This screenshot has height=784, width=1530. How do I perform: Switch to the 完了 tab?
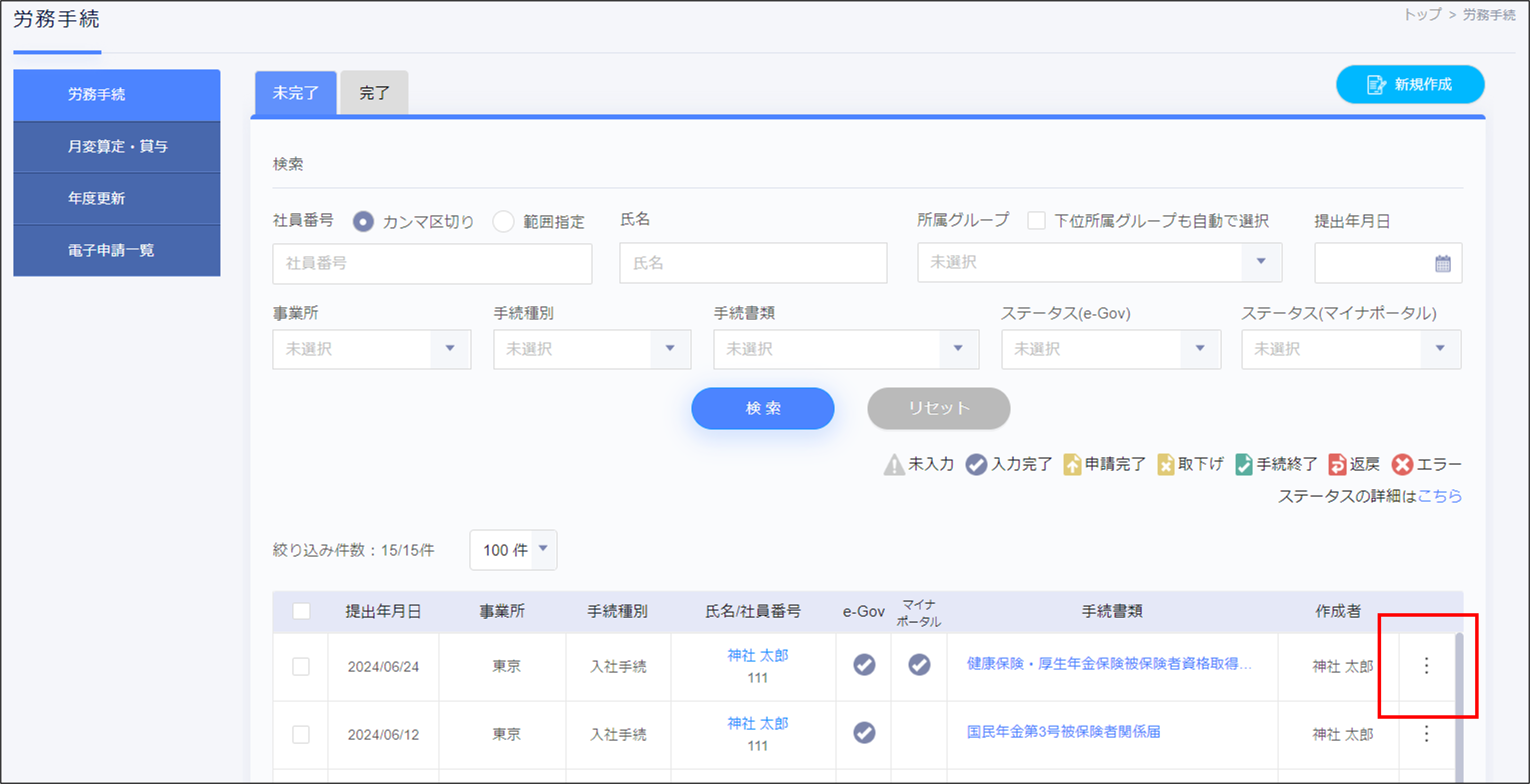pyautogui.click(x=374, y=93)
